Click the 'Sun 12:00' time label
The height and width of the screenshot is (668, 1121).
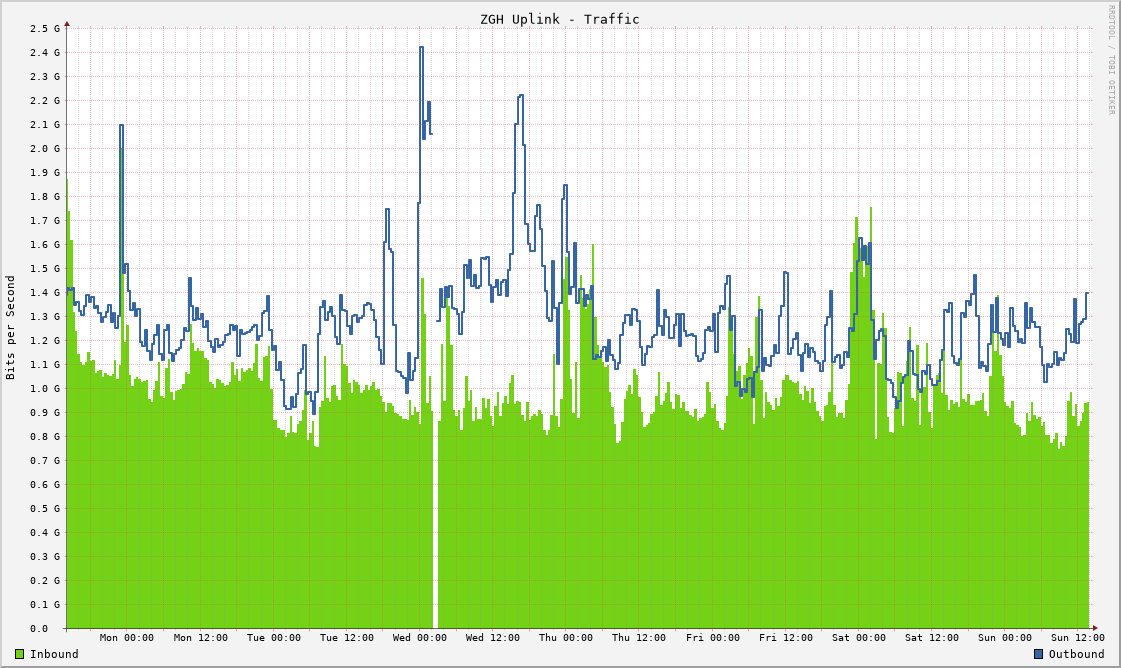tap(1077, 637)
